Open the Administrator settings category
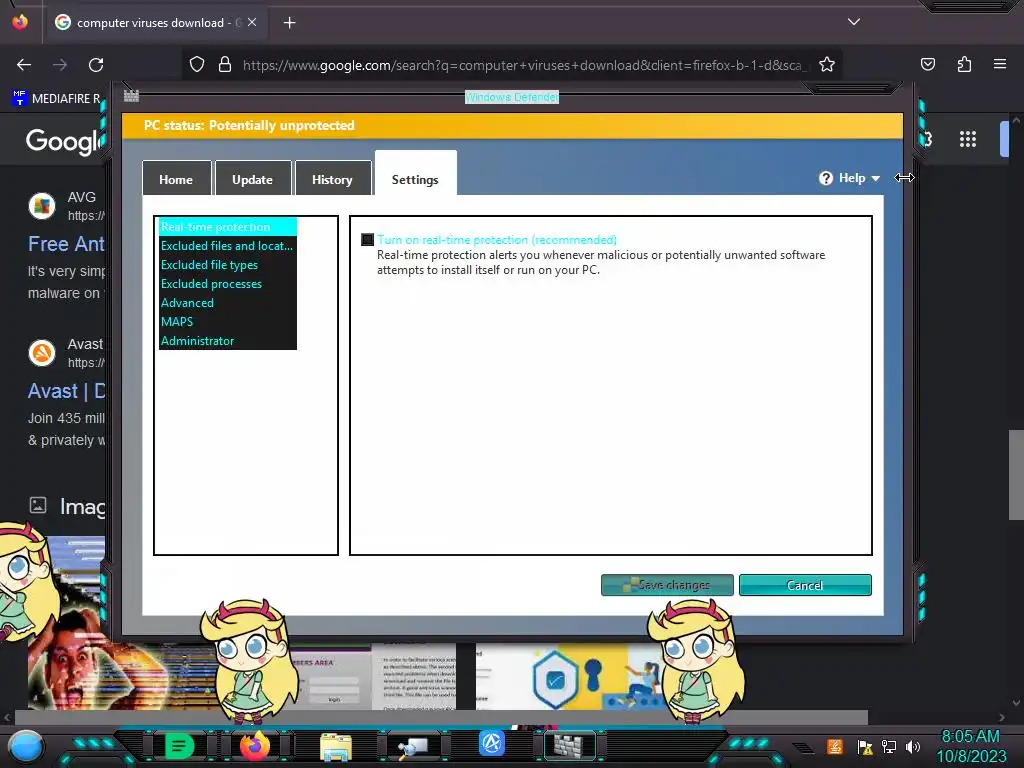Viewport: 1024px width, 768px height. (x=227, y=340)
